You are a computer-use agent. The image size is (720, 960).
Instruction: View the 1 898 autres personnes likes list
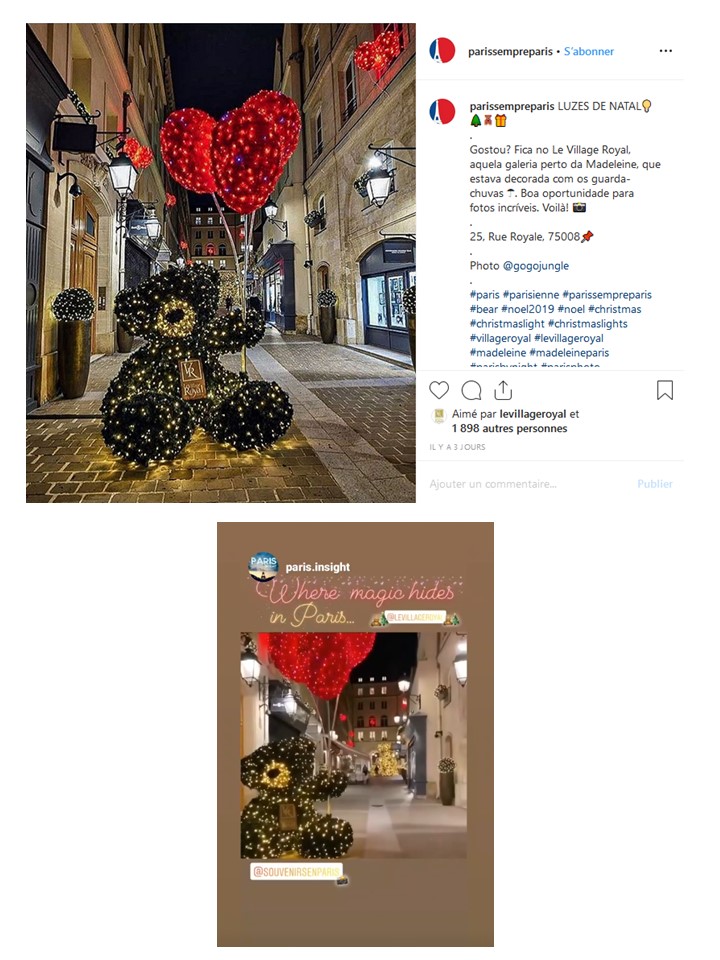click(509, 429)
